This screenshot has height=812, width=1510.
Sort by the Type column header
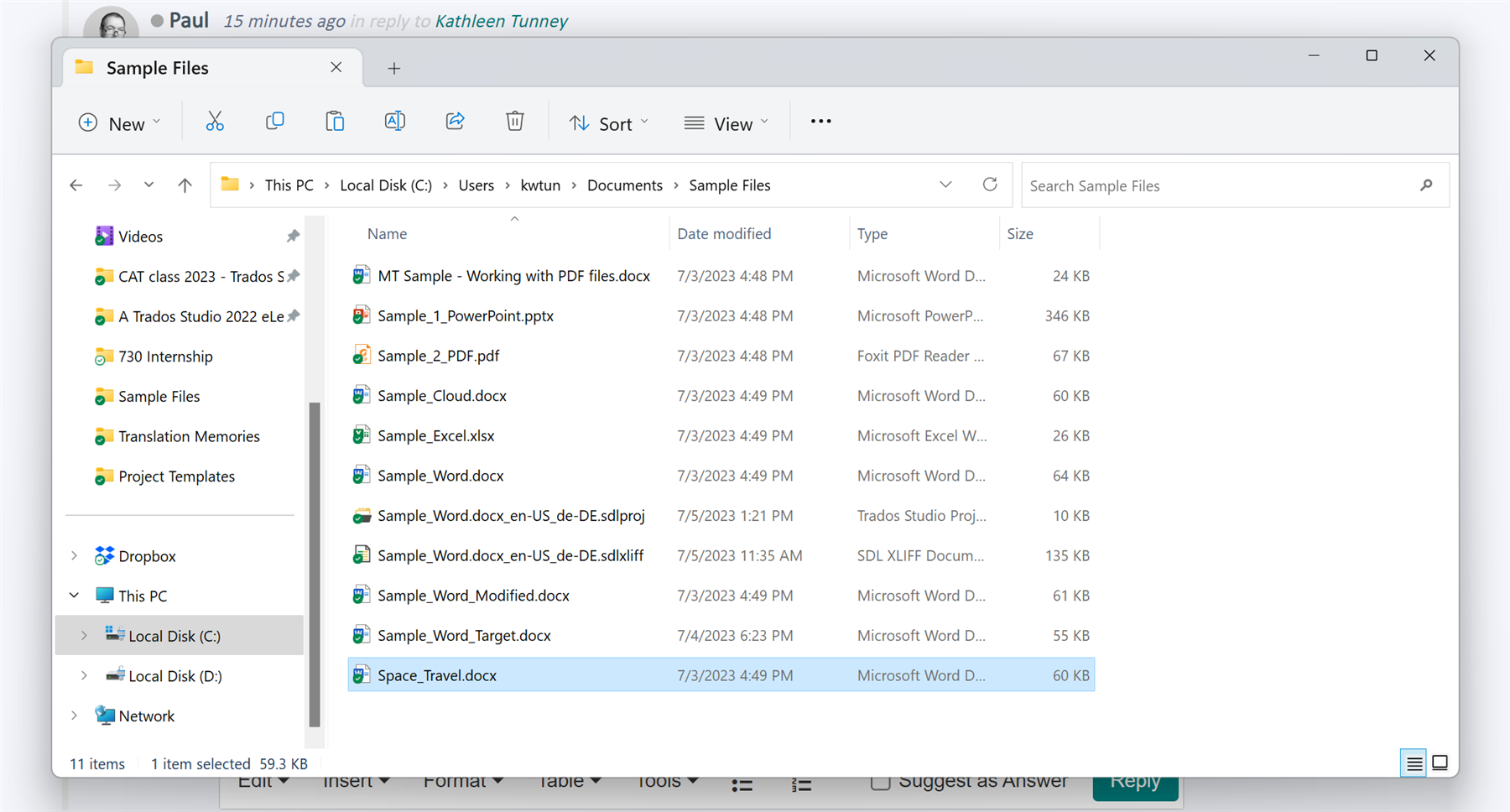coord(872,234)
